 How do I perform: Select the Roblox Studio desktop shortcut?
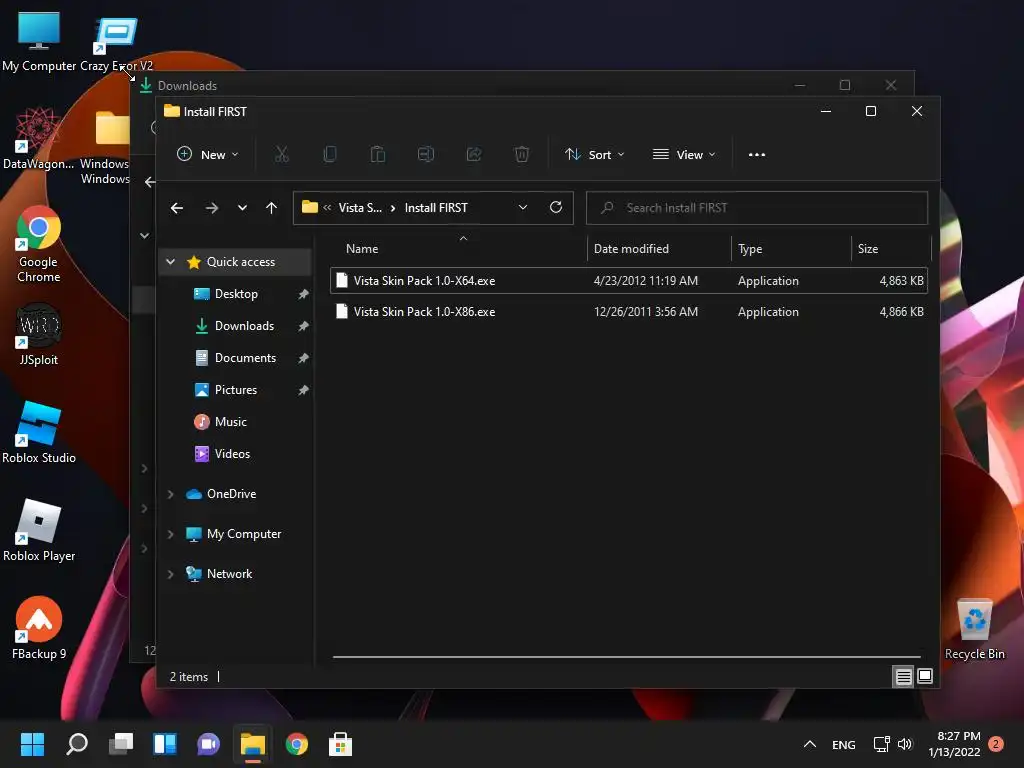pos(39,432)
